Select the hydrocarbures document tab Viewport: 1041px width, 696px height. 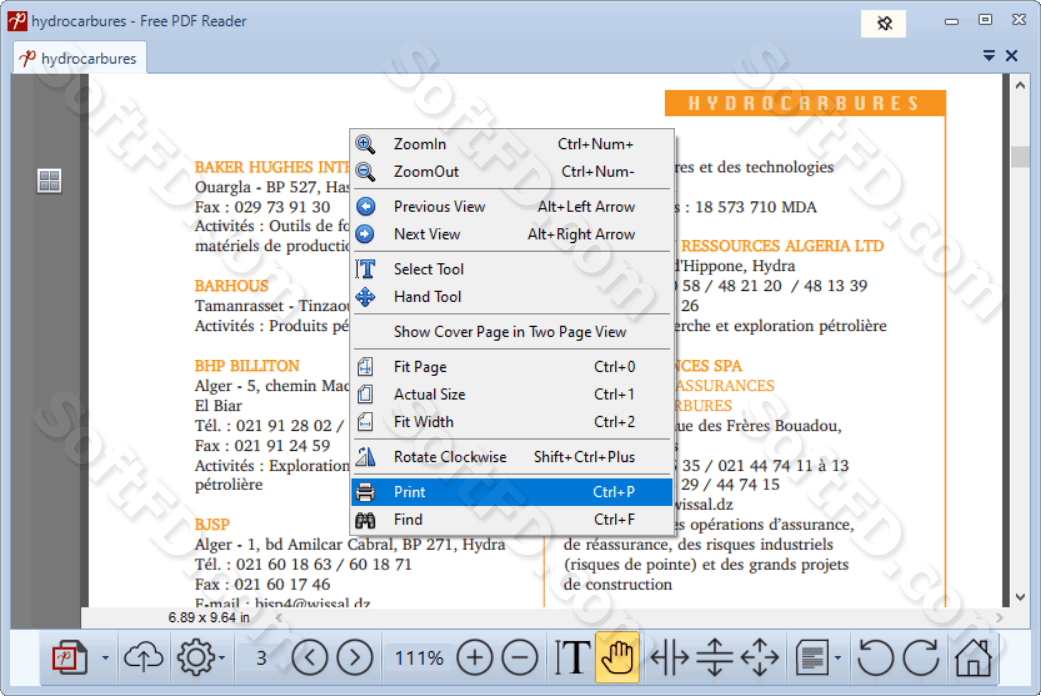[x=80, y=58]
